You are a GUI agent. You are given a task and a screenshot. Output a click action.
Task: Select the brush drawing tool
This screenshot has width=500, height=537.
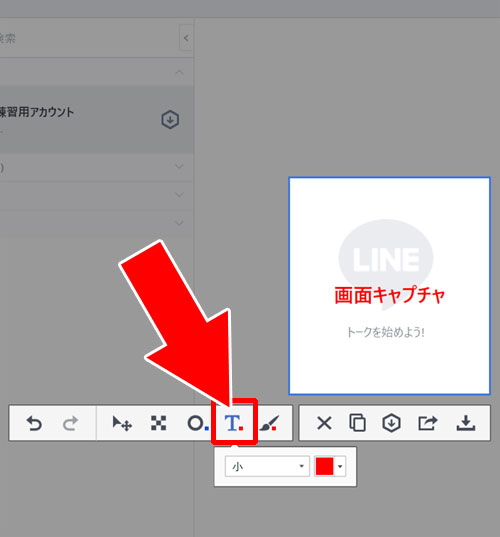click(270, 423)
